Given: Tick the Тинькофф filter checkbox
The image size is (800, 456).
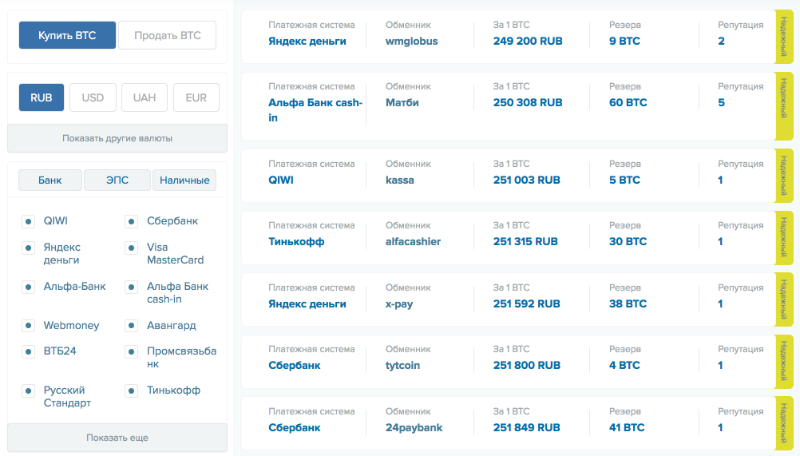Looking at the screenshot, I should [131, 390].
